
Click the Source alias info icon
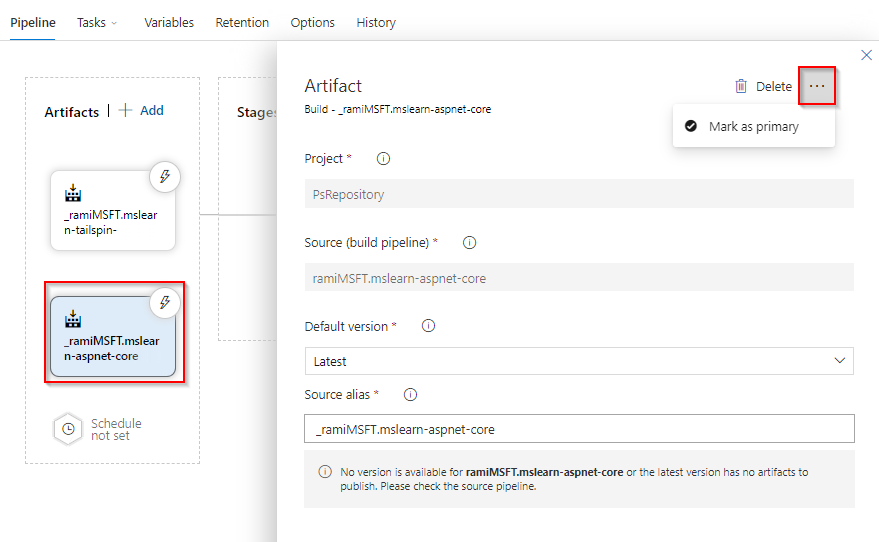click(x=410, y=394)
